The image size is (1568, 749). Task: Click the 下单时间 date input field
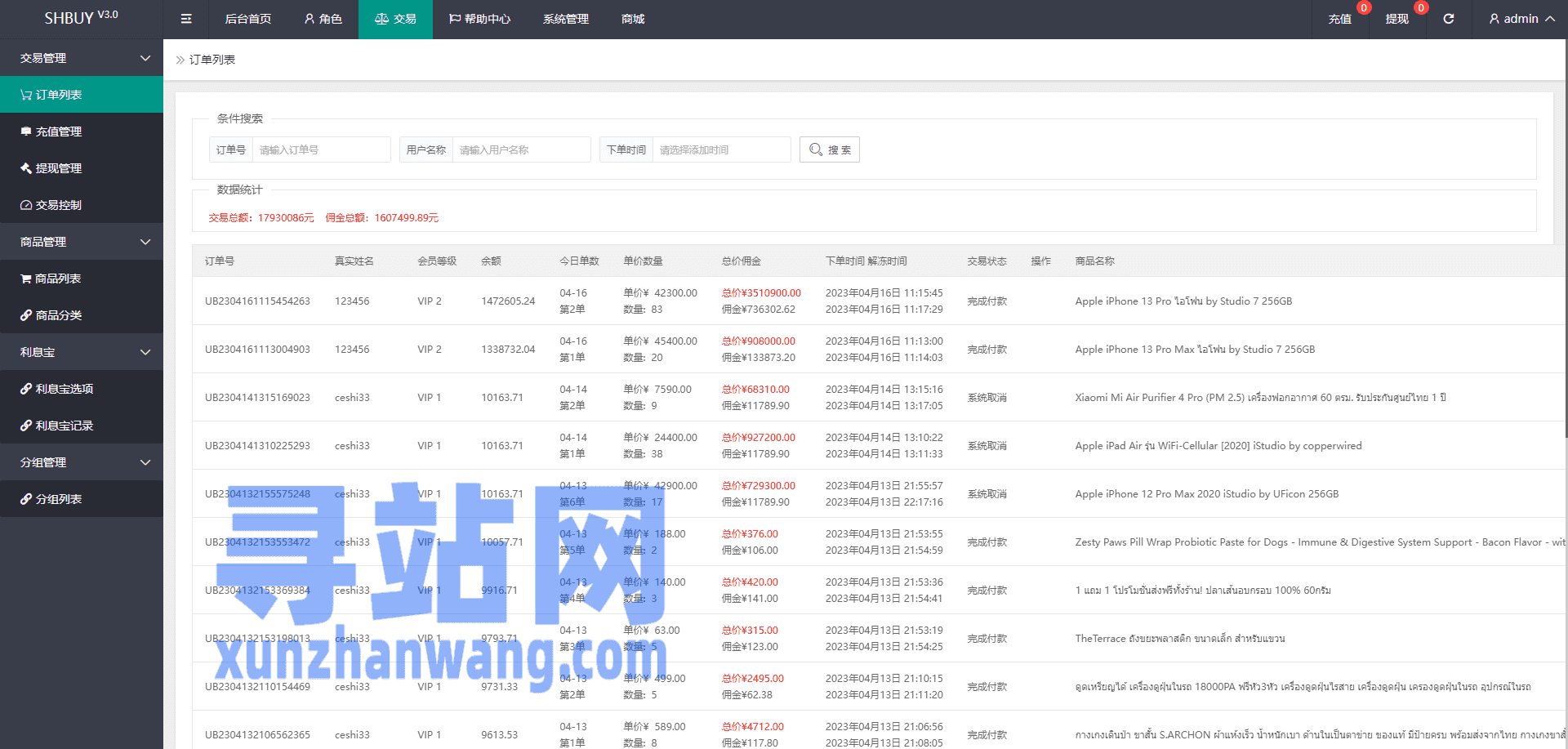click(722, 149)
